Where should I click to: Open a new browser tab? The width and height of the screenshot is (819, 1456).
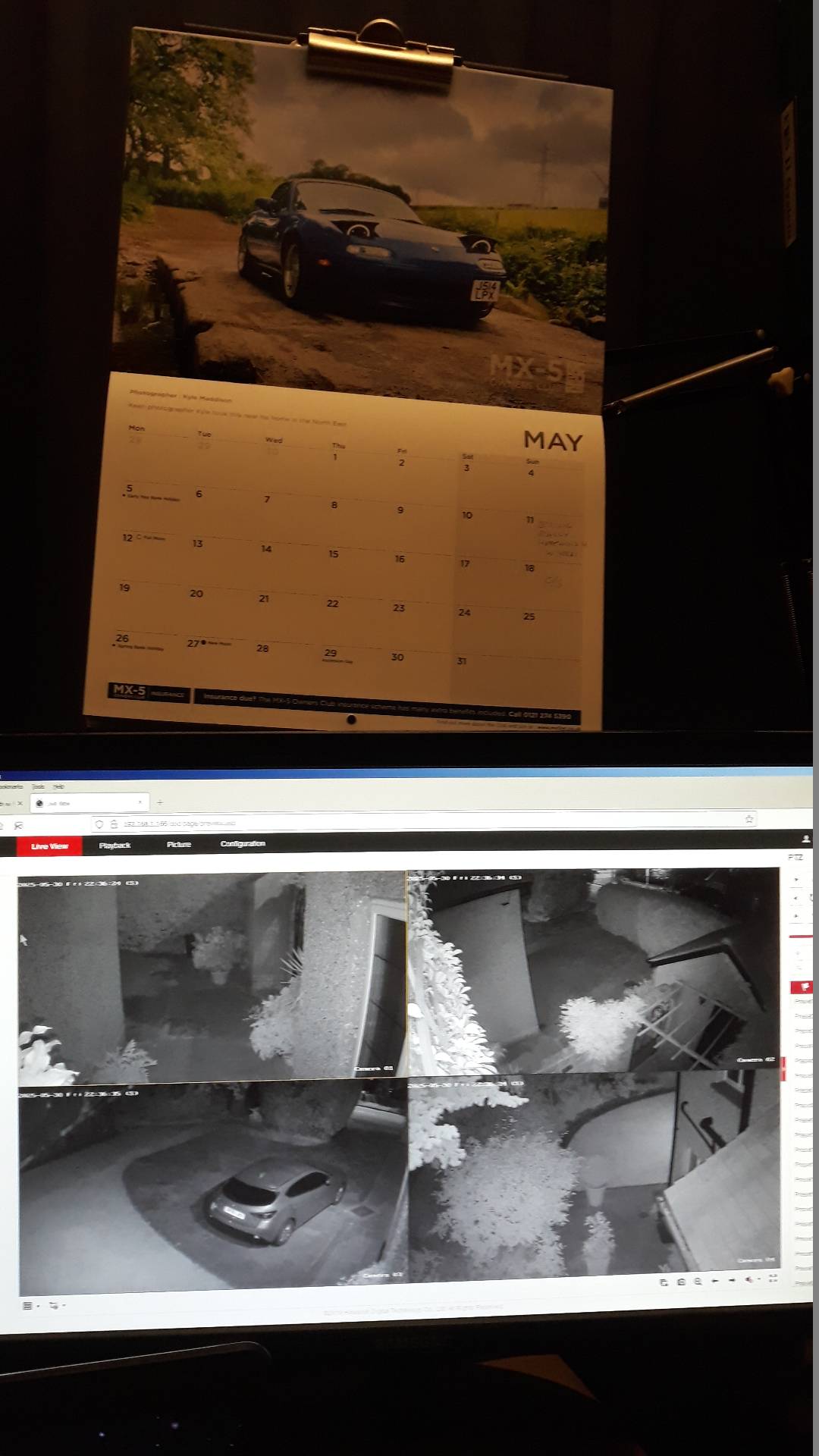click(160, 802)
